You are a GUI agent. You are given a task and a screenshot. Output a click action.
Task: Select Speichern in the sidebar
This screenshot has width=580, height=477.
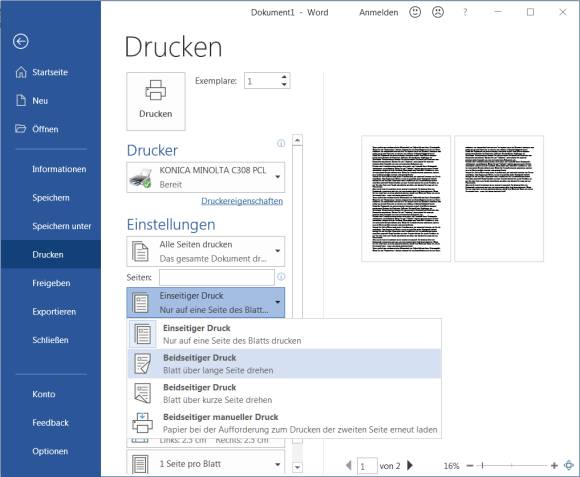tap(51, 197)
